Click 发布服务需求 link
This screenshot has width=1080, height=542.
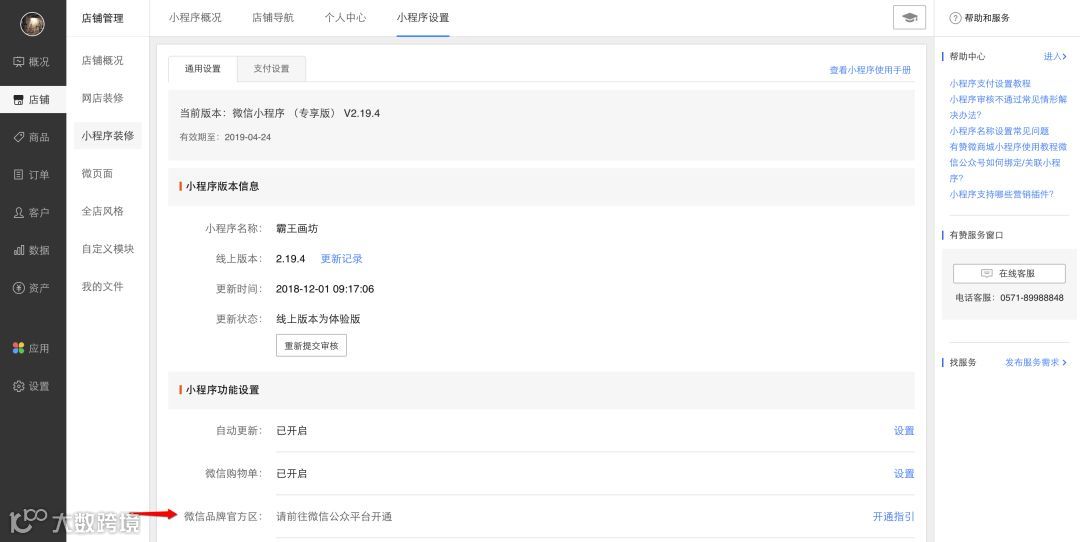click(x=1036, y=362)
